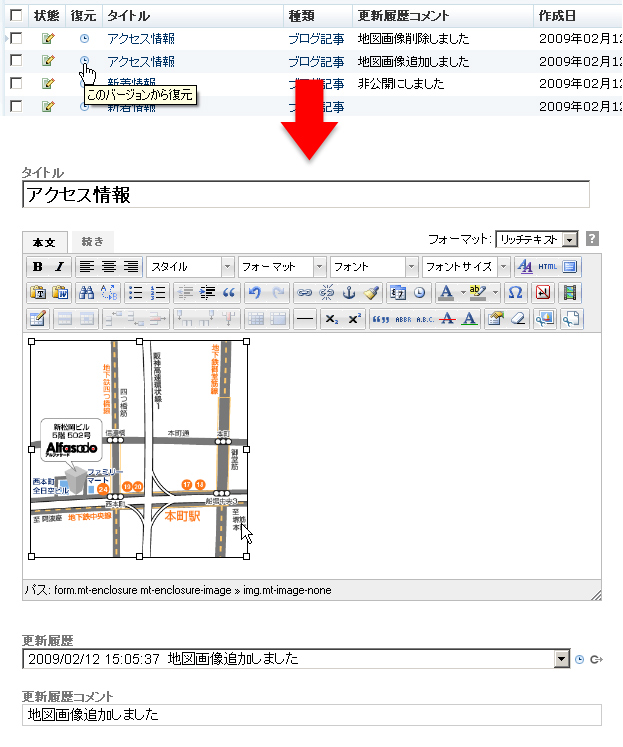Insert a horizontal rule
This screenshot has height=747, width=623.
pyautogui.click(x=305, y=319)
